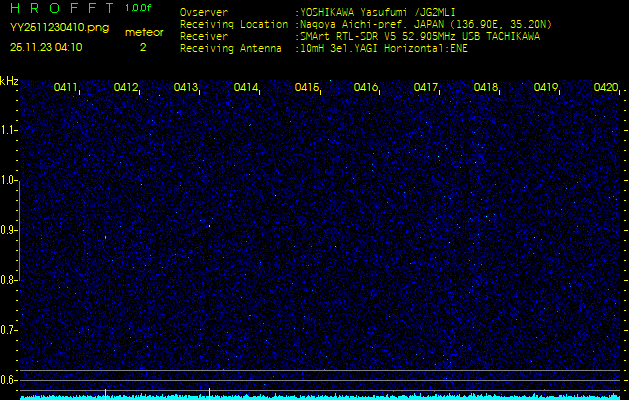Viewport: 629px width, 400px height.
Task: Click the kHz axis unit label
Action: (x=9, y=81)
